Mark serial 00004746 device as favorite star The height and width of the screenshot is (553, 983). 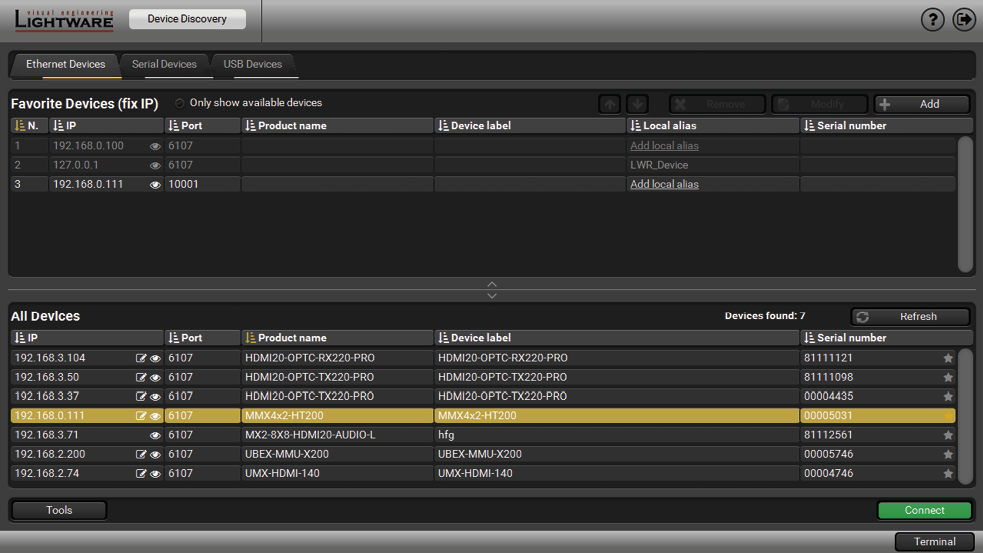(948, 473)
